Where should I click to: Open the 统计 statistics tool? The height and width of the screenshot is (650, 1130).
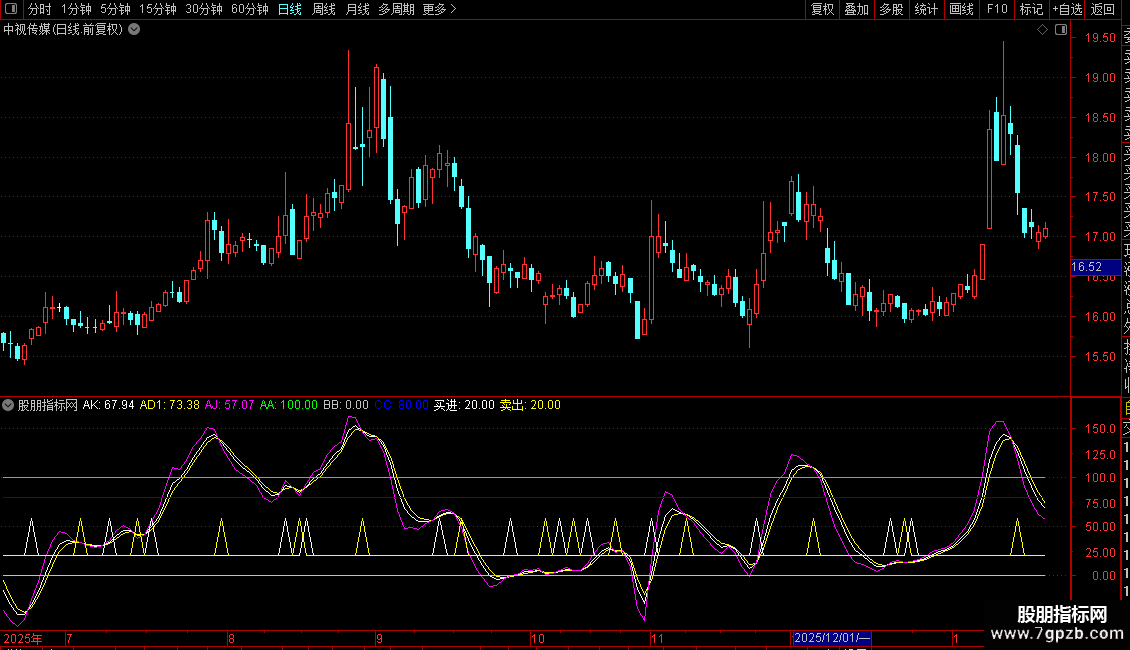(927, 9)
